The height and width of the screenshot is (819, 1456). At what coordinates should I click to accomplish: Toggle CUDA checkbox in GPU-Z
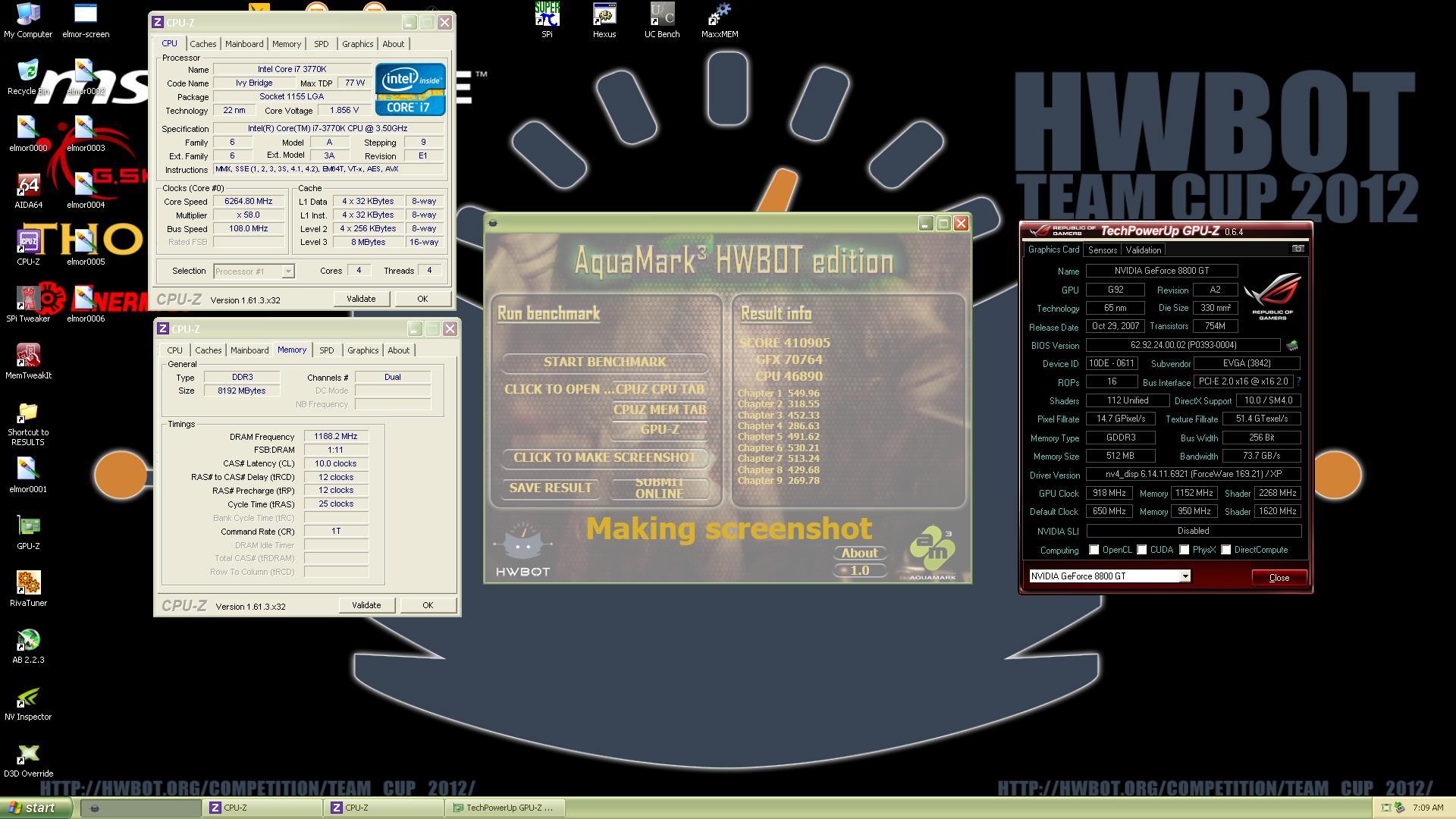[x=1141, y=550]
